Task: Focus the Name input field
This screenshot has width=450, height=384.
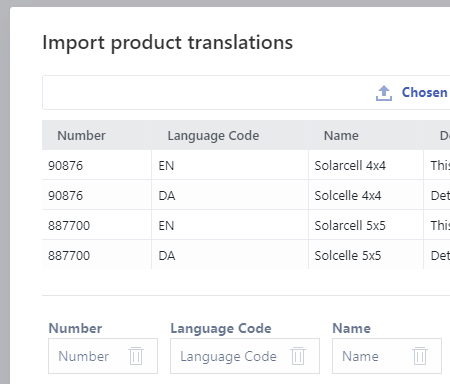Action: (387, 356)
